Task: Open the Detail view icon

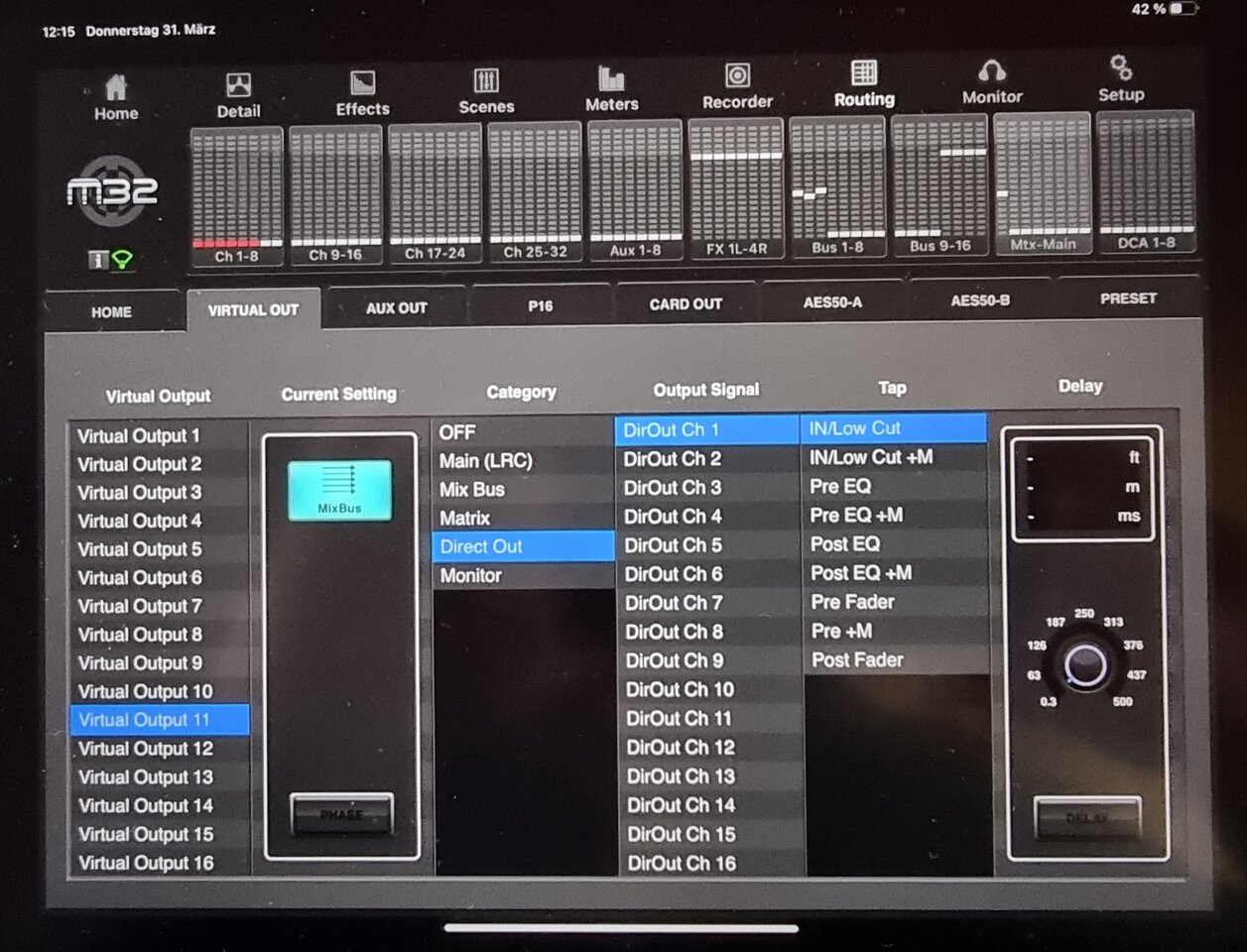Action: [238, 95]
